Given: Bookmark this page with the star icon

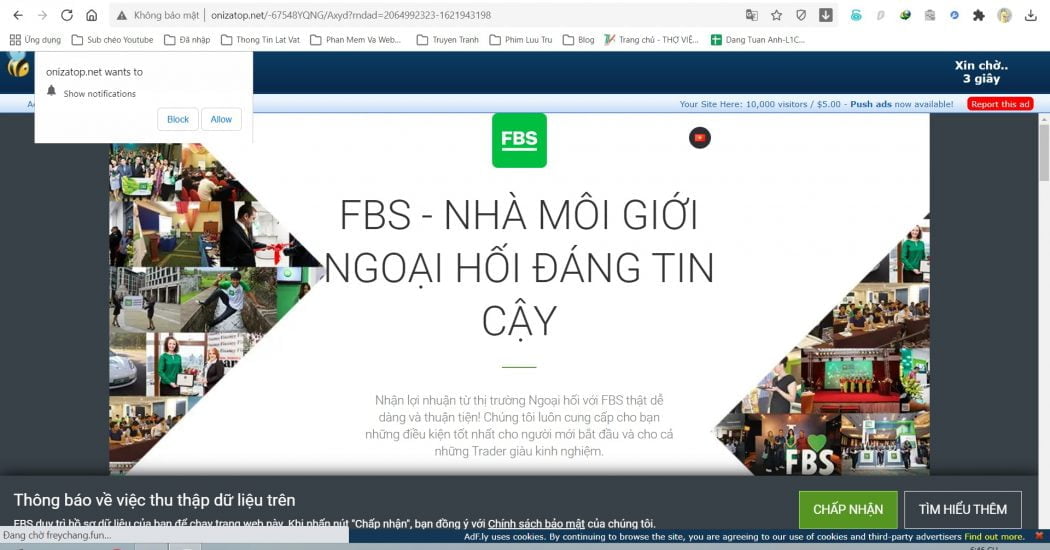Looking at the screenshot, I should coord(777,15).
